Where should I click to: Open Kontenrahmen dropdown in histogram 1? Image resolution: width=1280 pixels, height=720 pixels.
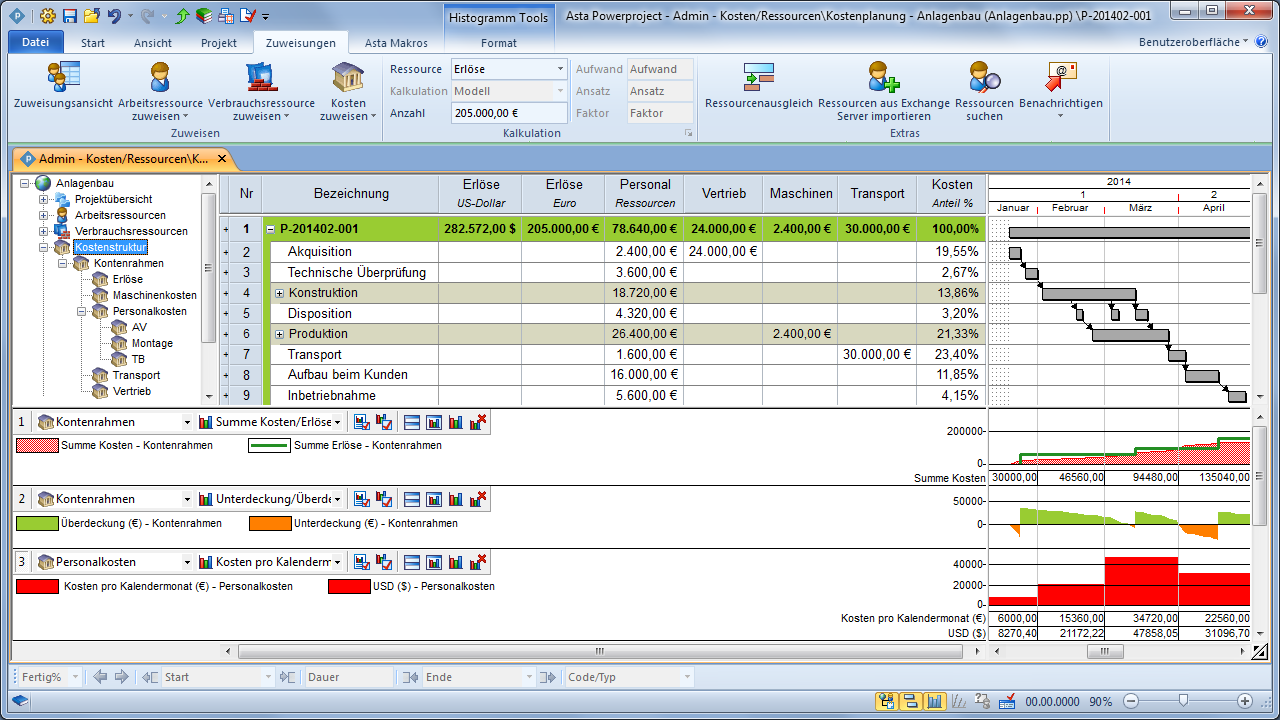(x=186, y=422)
